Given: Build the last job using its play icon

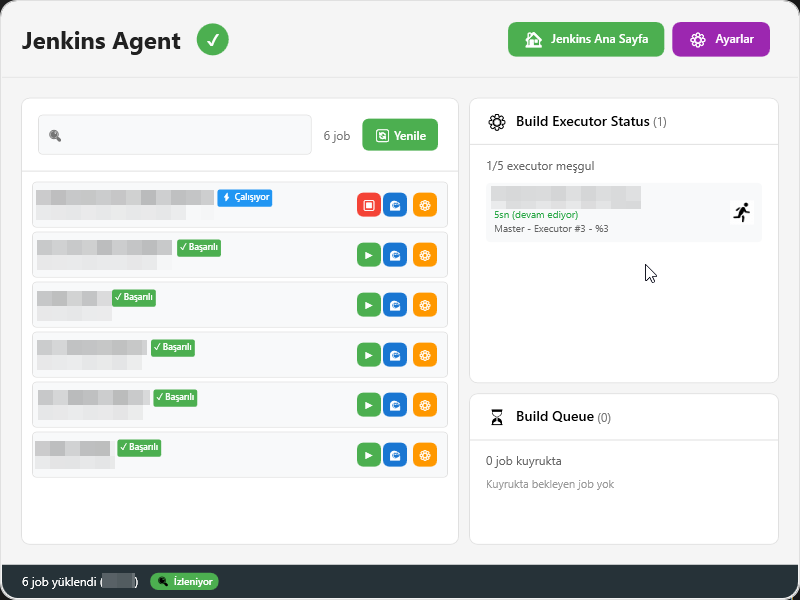Looking at the screenshot, I should click(369, 455).
